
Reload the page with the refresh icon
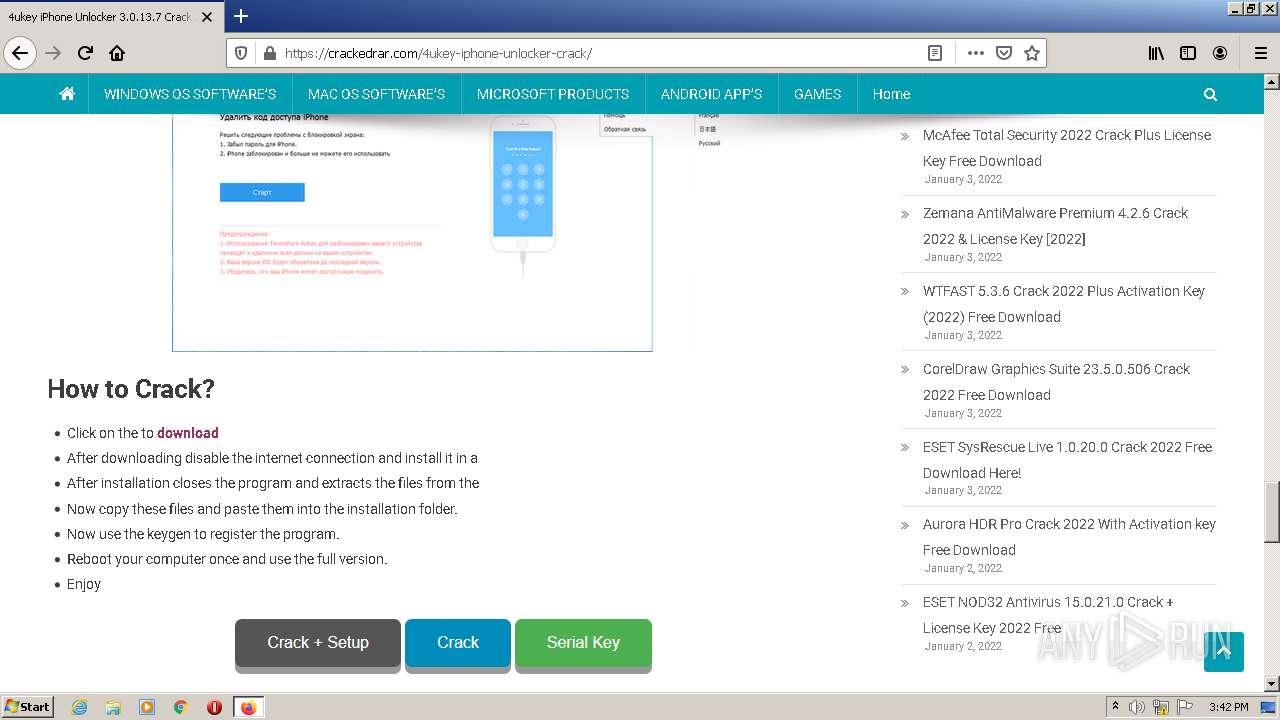point(85,53)
